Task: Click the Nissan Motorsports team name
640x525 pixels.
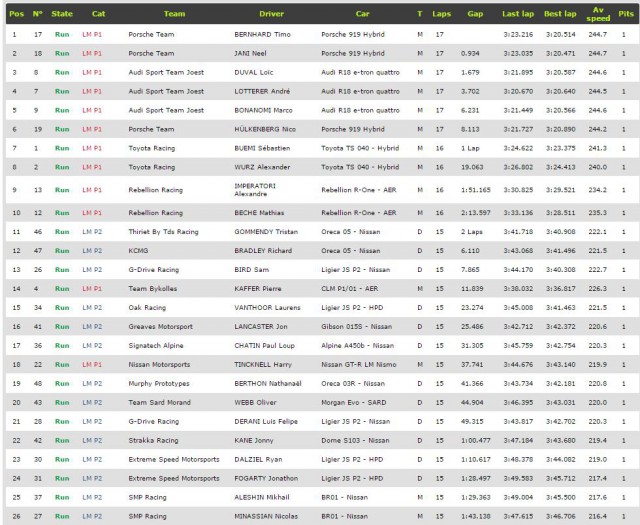Action: point(159,365)
